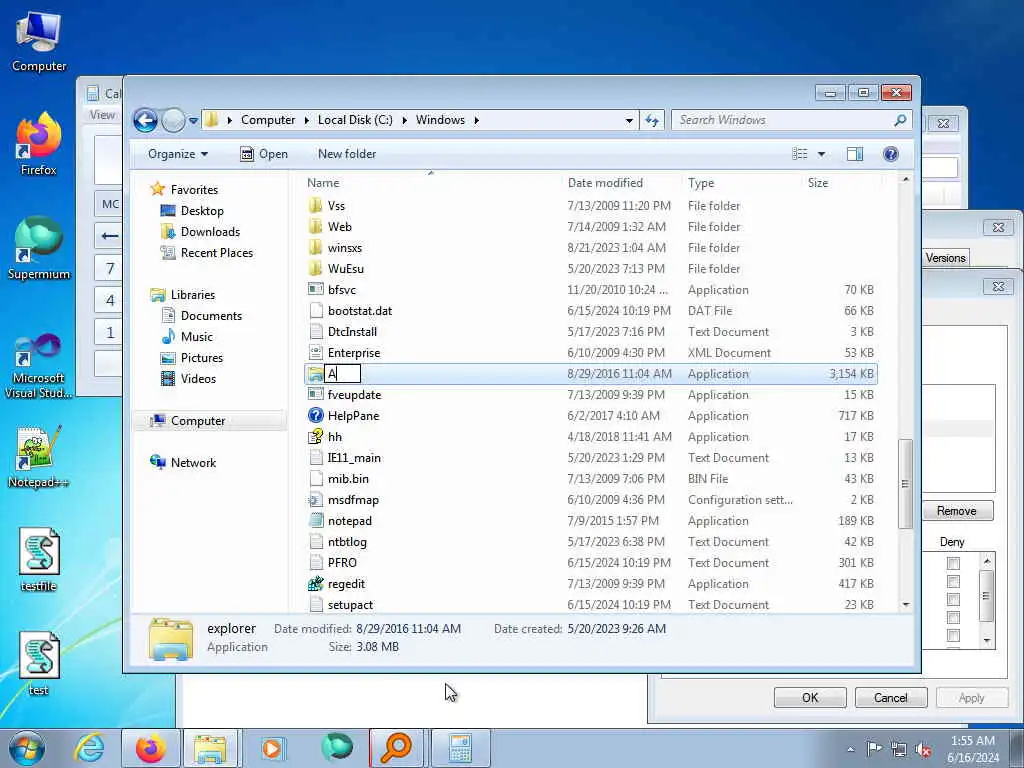Open the view options dropdown arrow
Viewport: 1024px width, 768px height.
(822, 154)
